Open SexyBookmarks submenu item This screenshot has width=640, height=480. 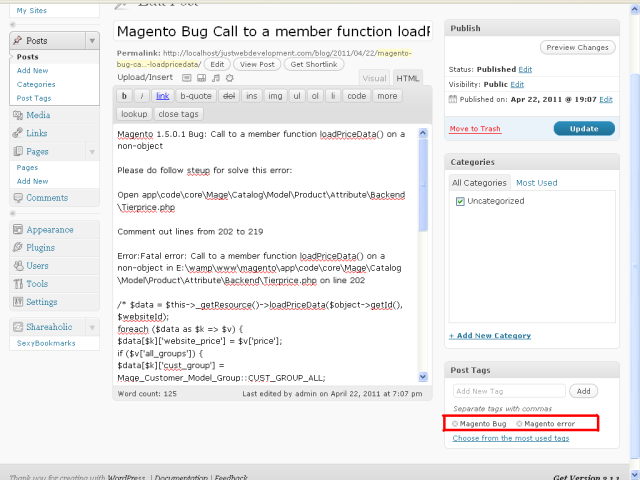coord(46,343)
